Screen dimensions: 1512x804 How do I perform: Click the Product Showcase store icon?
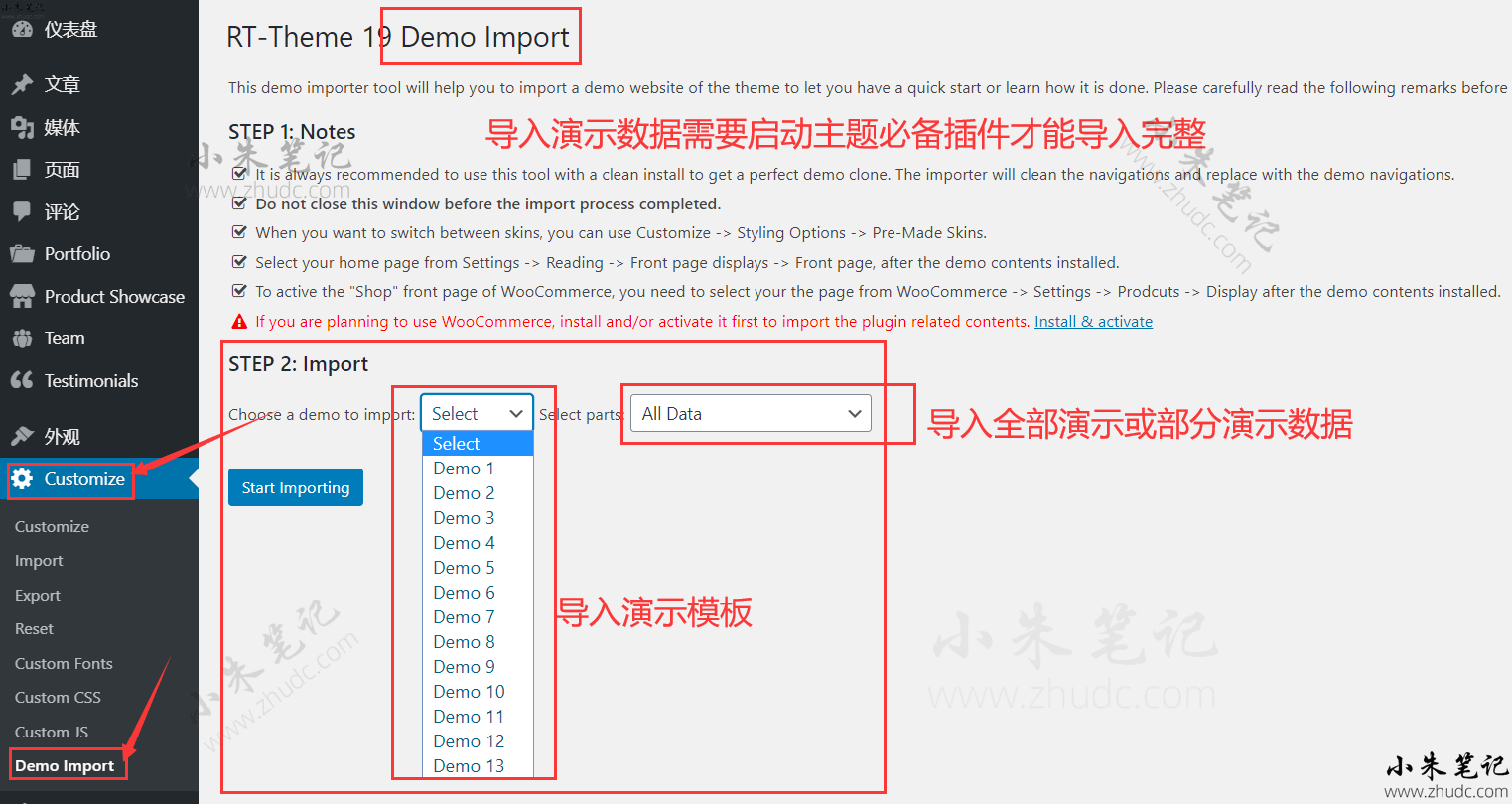click(22, 296)
